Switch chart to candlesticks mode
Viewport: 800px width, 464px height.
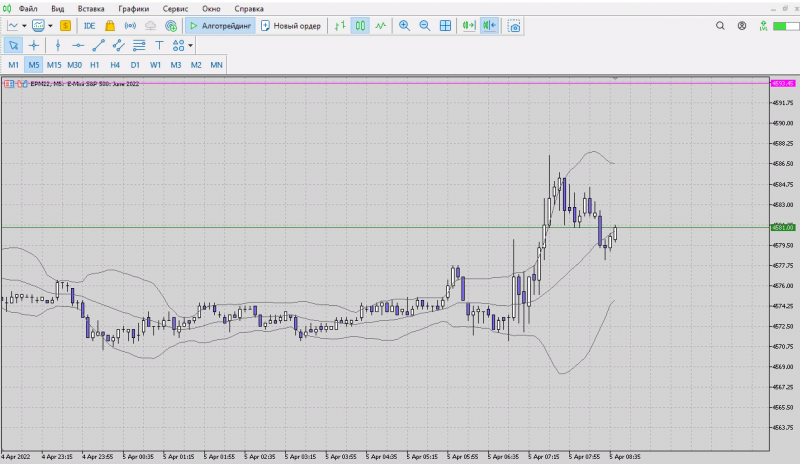coord(360,26)
